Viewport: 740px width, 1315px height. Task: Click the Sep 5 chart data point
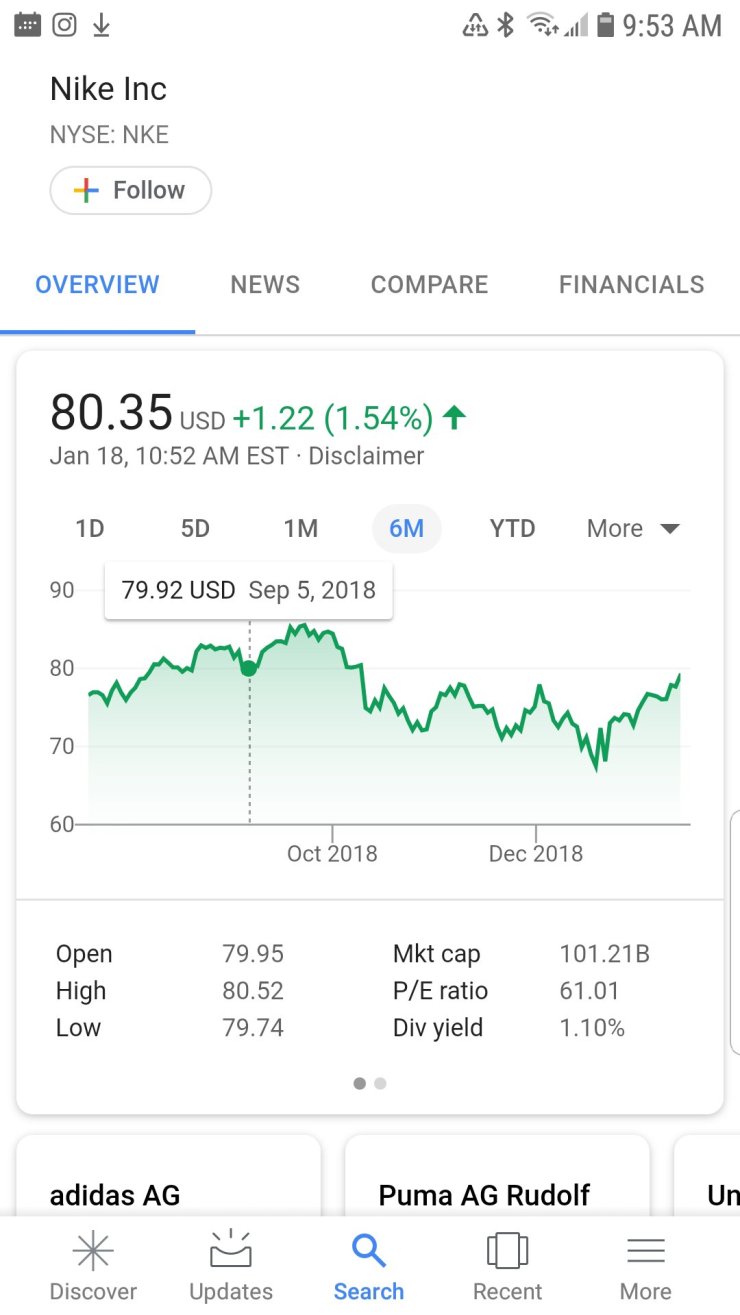pos(249,668)
